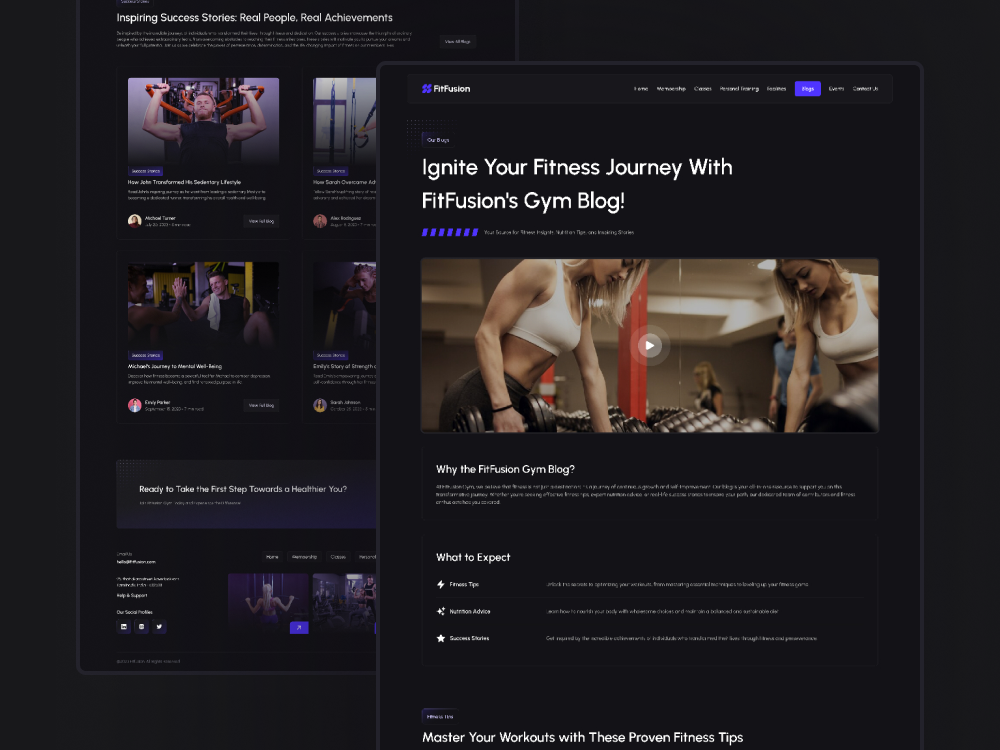This screenshot has height=750, width=1000.
Task: Click the purple arrow icon on the gym thumbnail
Action: tap(299, 627)
